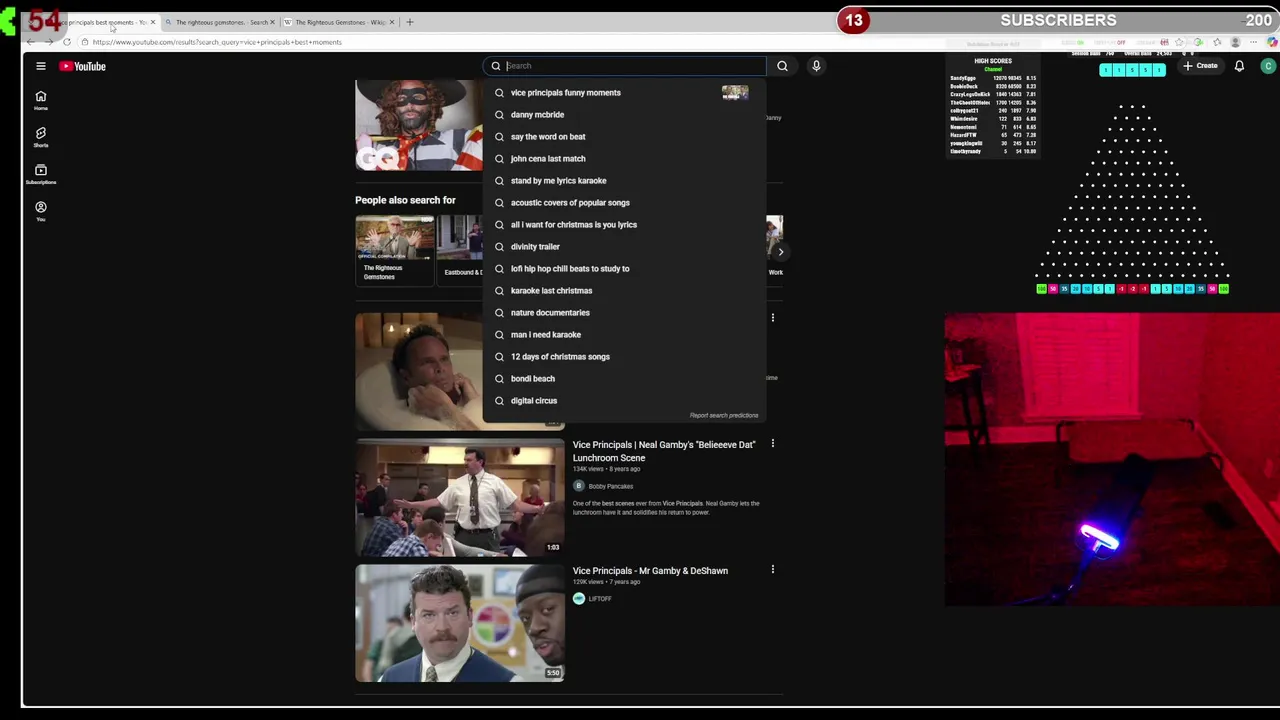Select lofi hip hop chill beats suggestion
The width and height of the screenshot is (1280, 720).
625,268
